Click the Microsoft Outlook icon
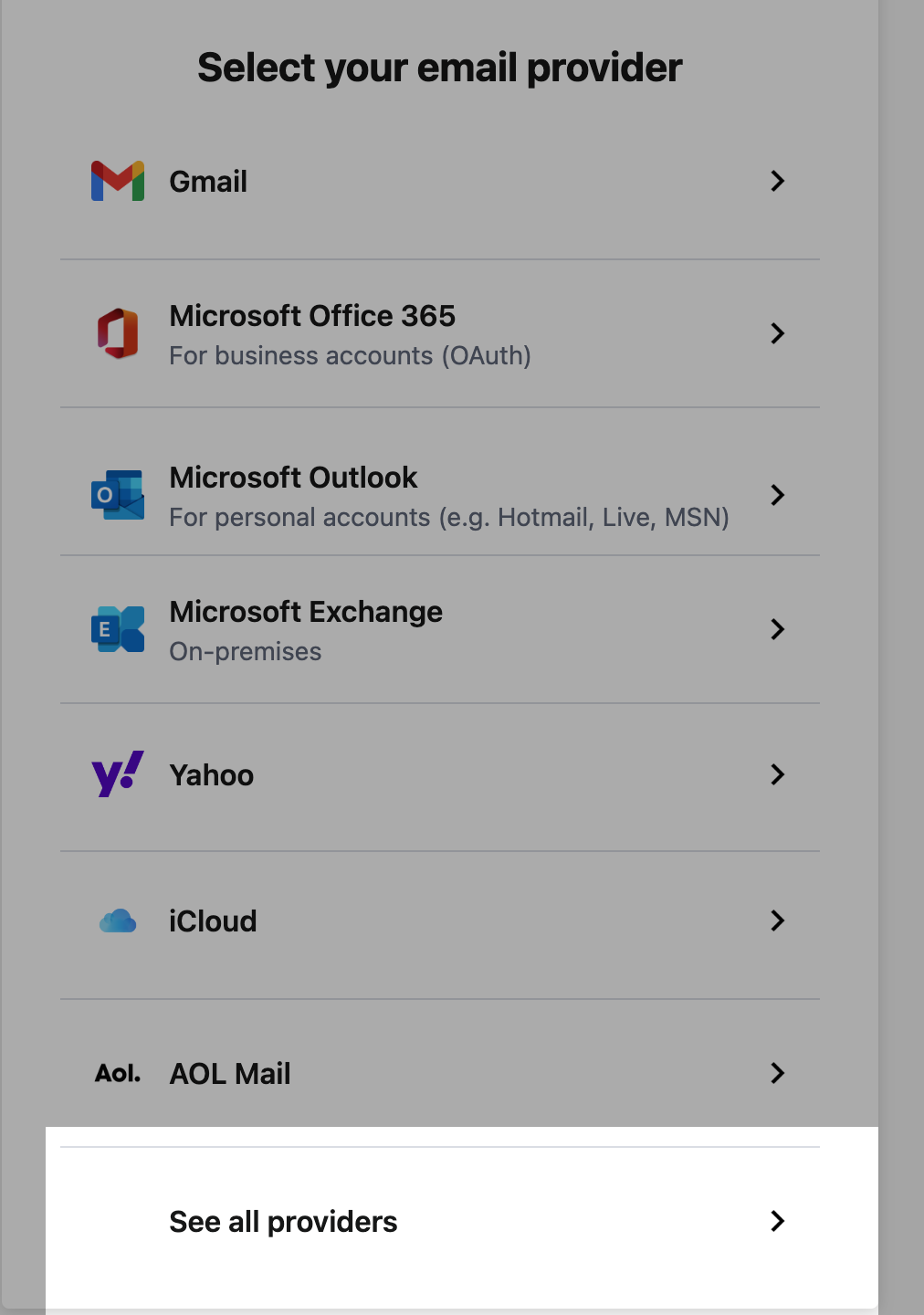924x1315 pixels. tap(117, 495)
